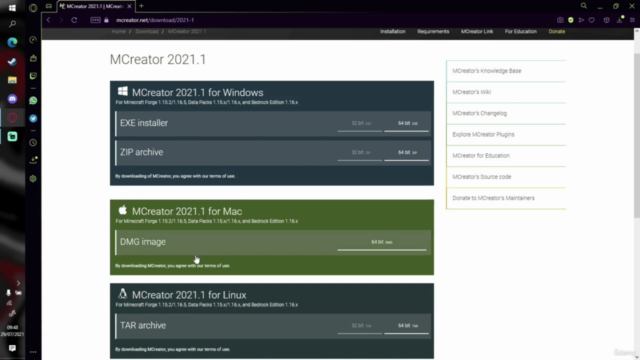640x360 pixels.
Task: Toggle the VPN badge in address bar
Action: (96, 20)
